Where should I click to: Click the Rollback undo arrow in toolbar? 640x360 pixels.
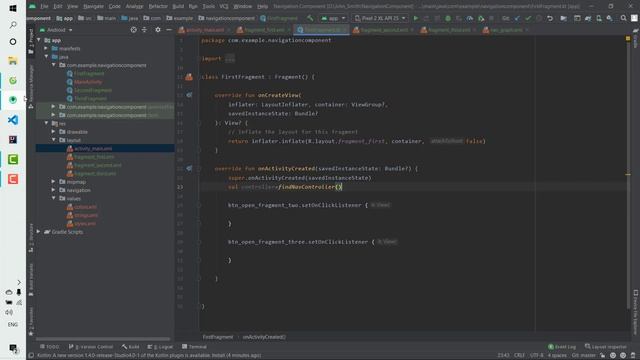pyautogui.click(x=550, y=18)
